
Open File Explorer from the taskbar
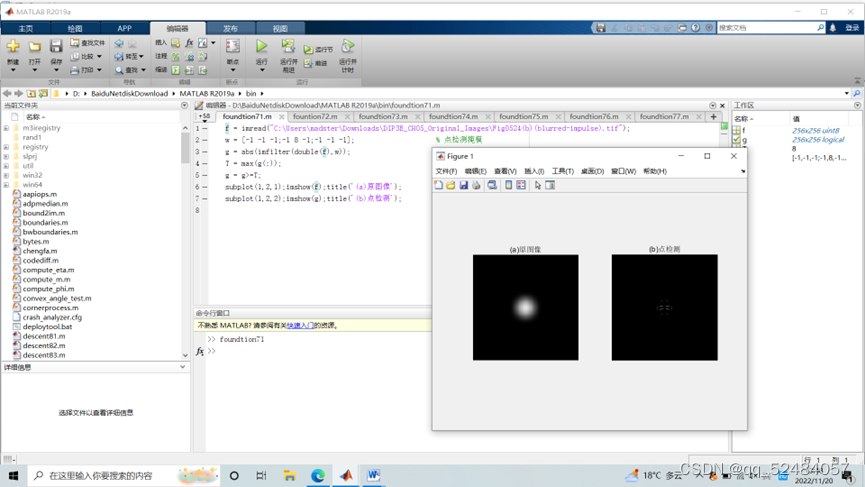290,475
